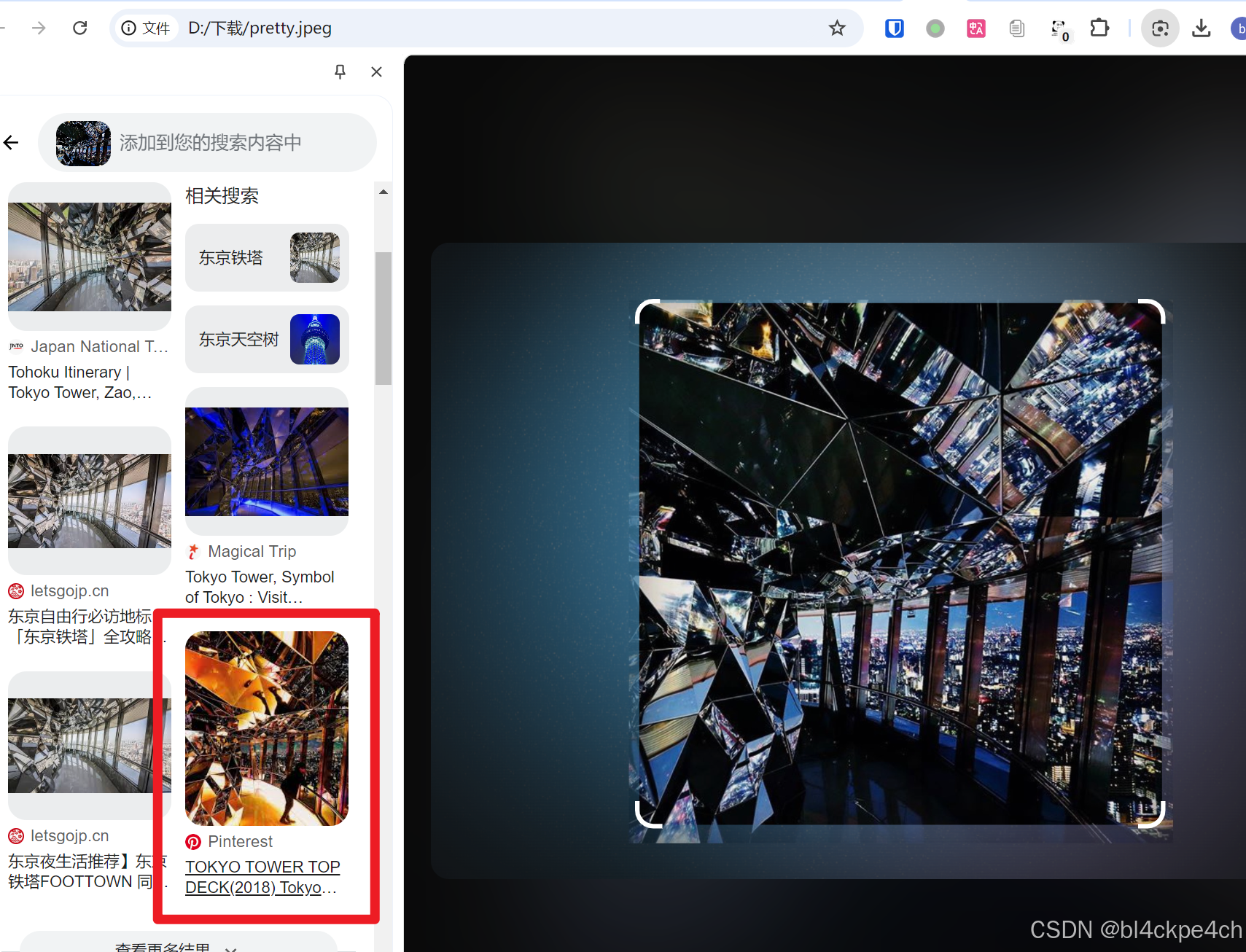Click the 相关搜索 heading
This screenshot has height=952, width=1246.
point(222,195)
